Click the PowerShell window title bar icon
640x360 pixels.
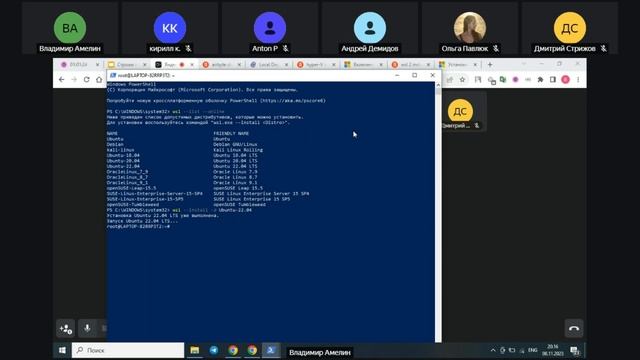pos(113,76)
